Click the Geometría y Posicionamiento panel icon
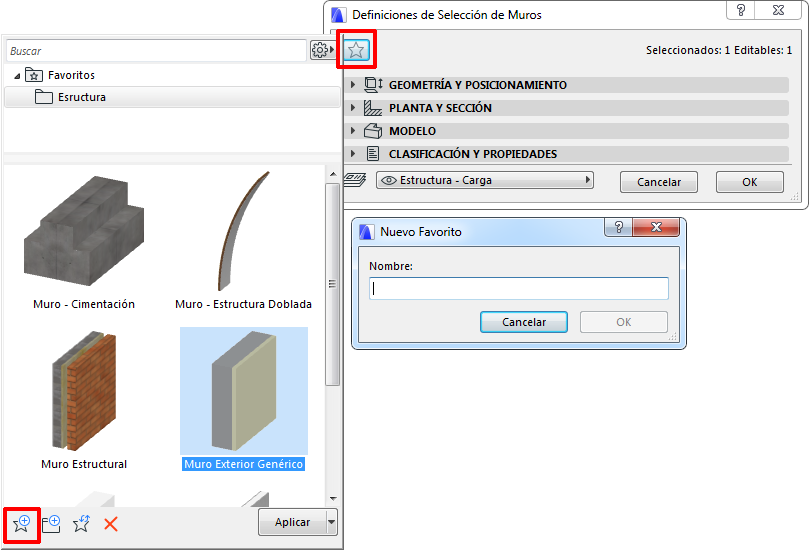The image size is (809, 556). tap(373, 85)
